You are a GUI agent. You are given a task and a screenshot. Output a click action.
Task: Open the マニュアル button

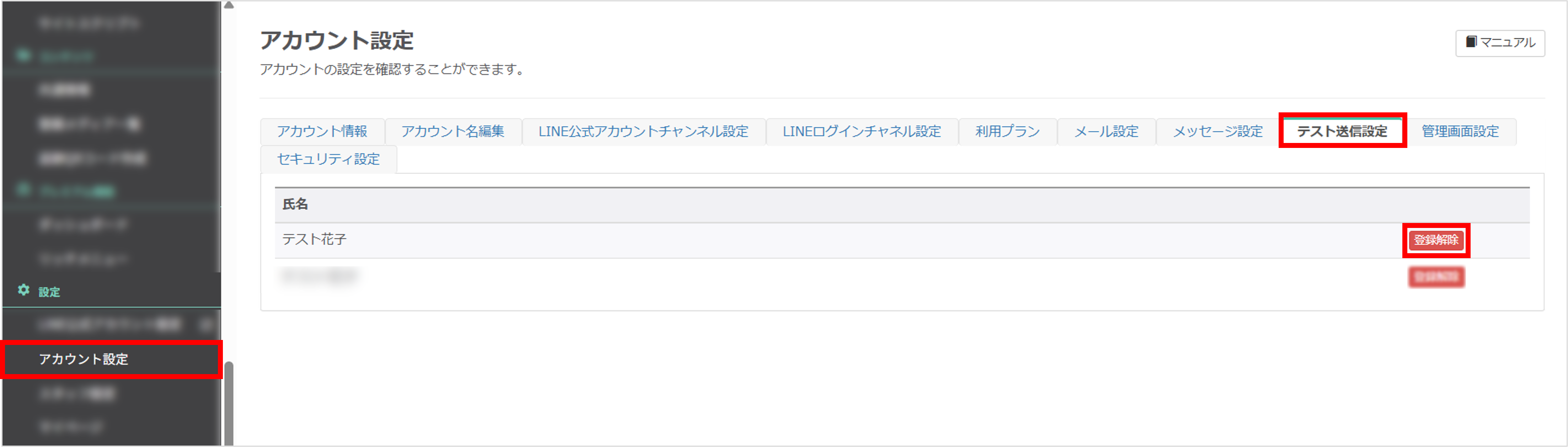coord(1500,43)
